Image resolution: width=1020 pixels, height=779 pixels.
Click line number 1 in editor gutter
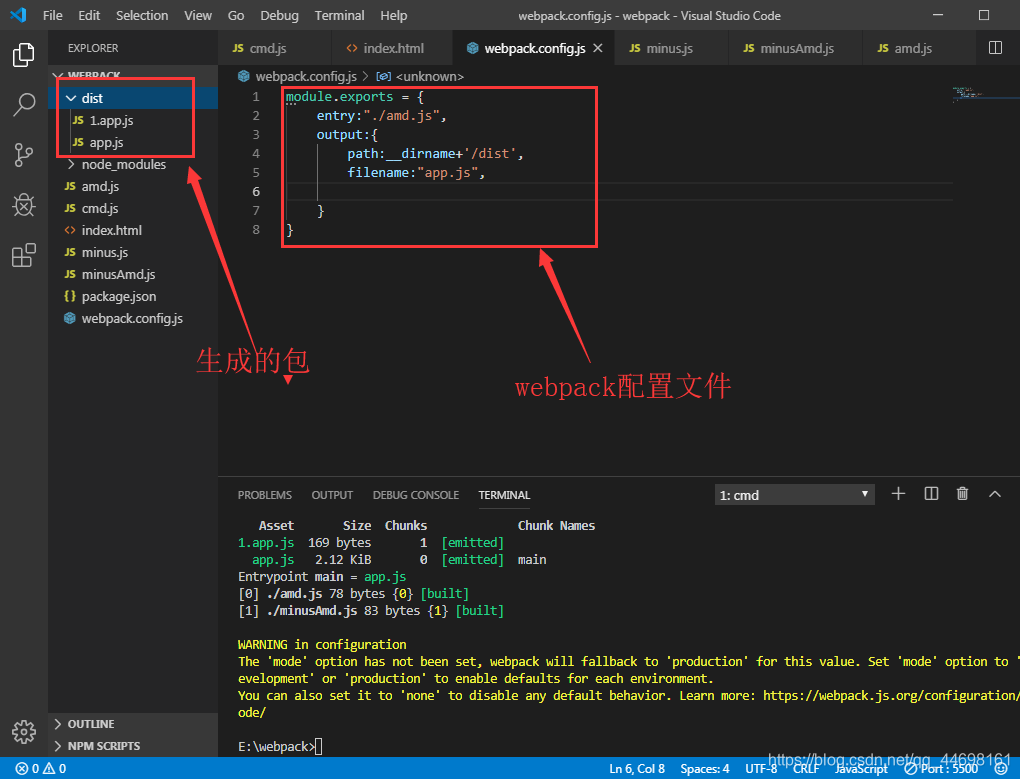click(256, 97)
